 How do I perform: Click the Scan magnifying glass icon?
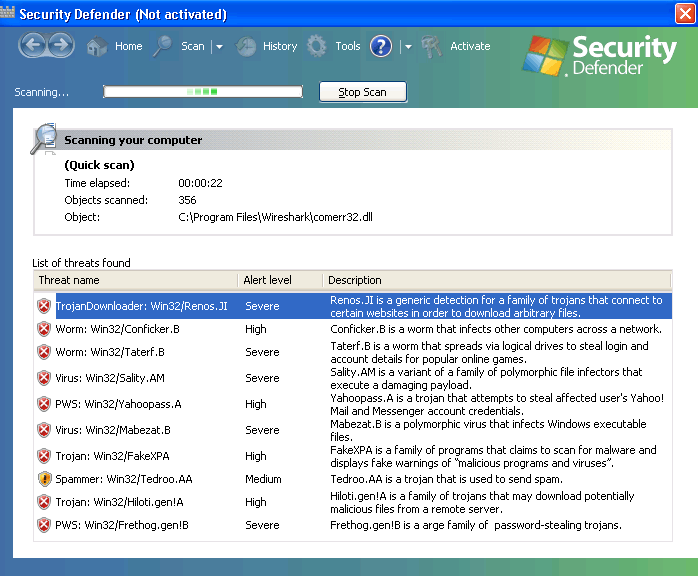(163, 46)
